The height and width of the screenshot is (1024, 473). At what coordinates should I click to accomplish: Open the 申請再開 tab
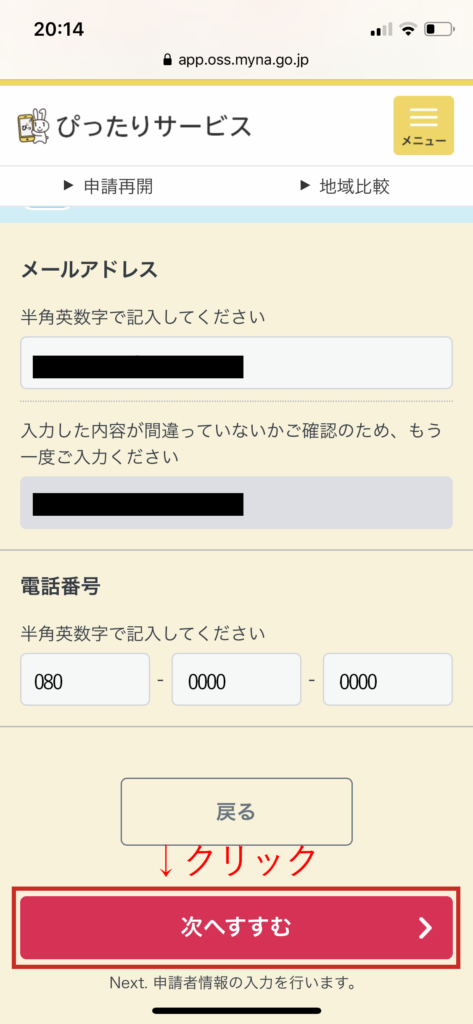108,186
